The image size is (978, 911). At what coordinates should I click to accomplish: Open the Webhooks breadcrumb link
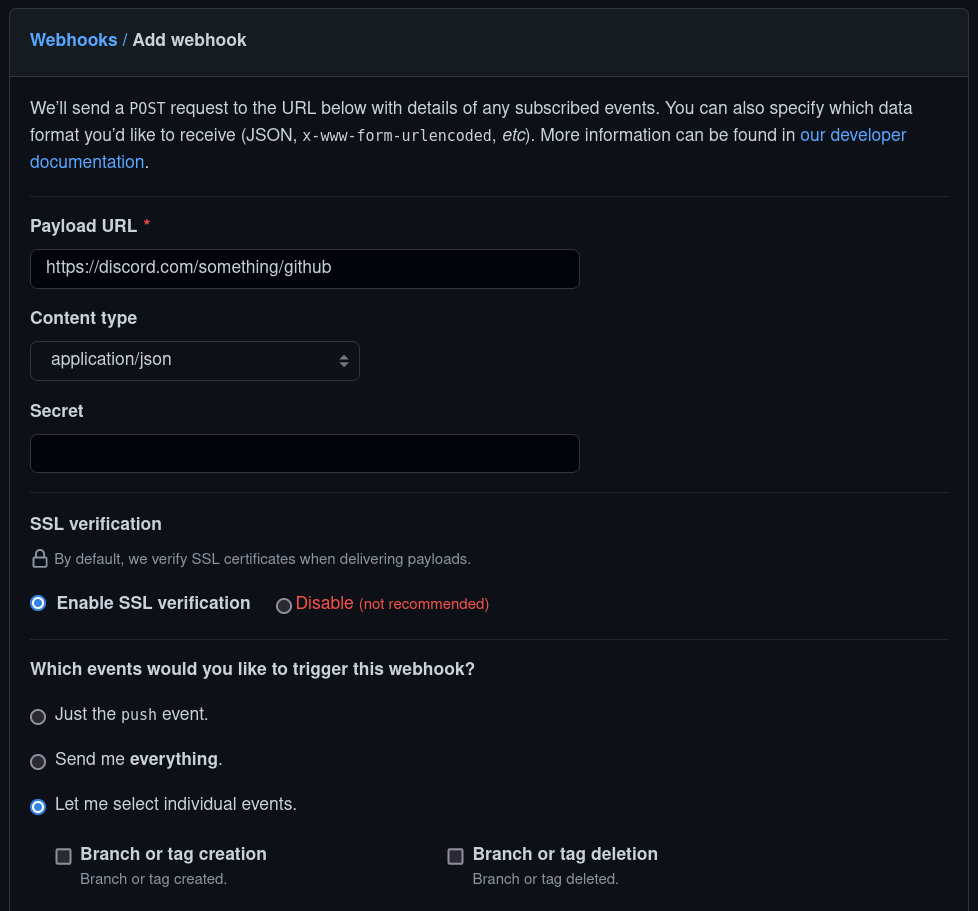tap(73, 40)
